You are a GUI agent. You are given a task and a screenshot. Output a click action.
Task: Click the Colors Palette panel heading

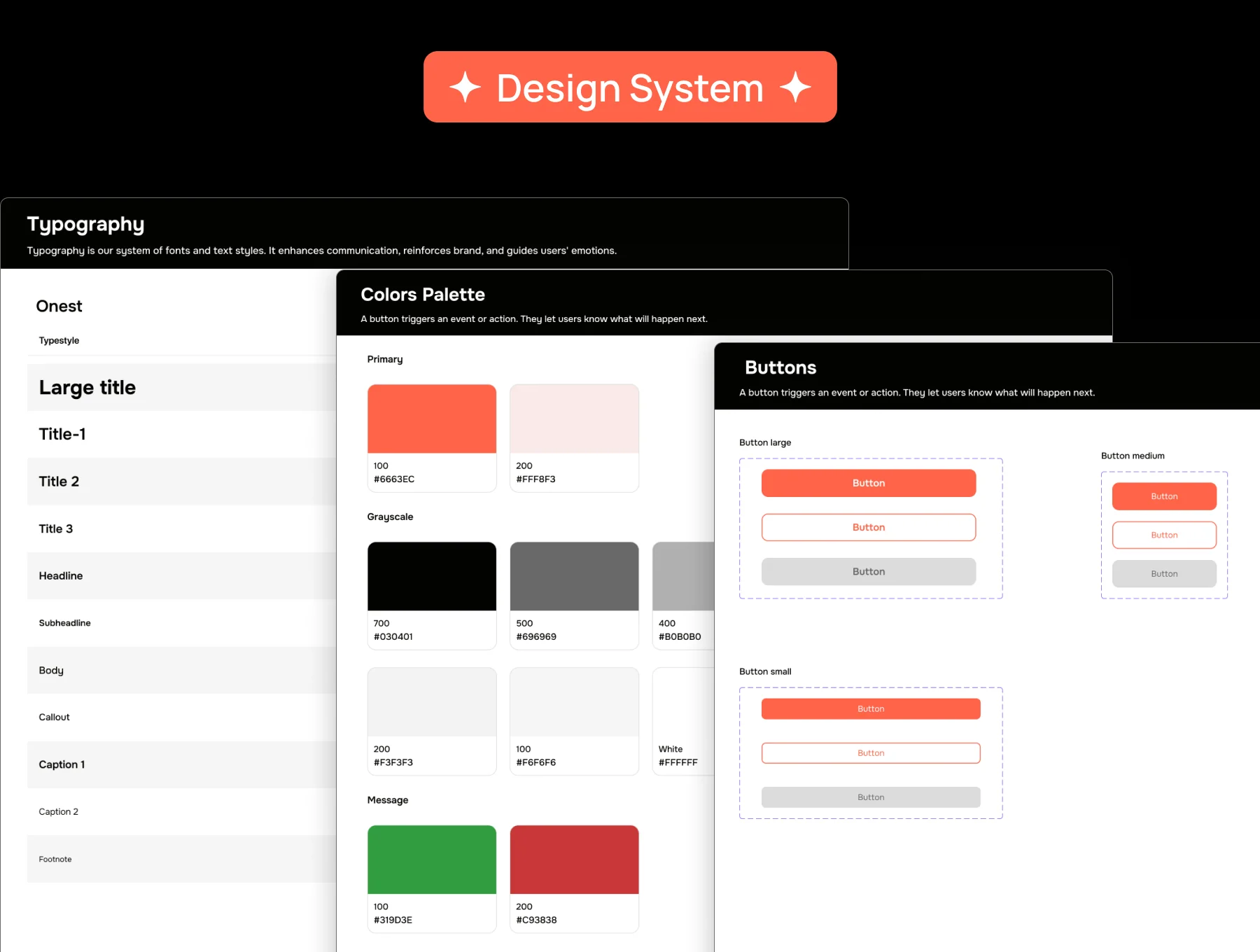(423, 295)
